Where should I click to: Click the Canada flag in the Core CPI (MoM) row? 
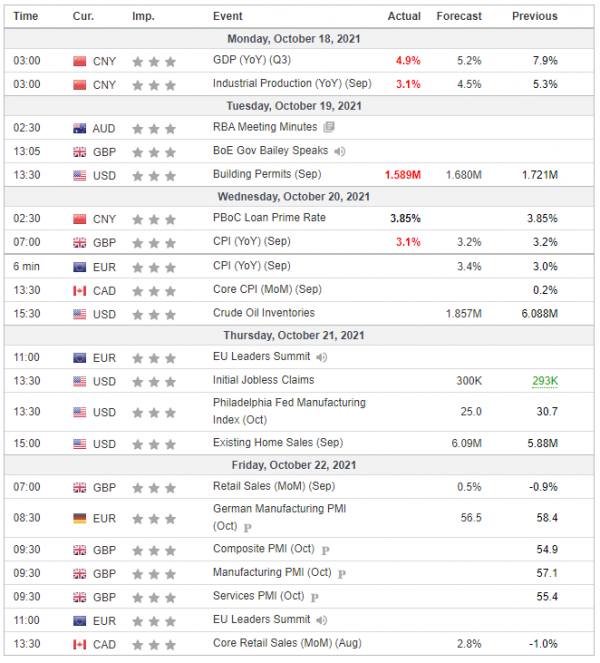79,291
